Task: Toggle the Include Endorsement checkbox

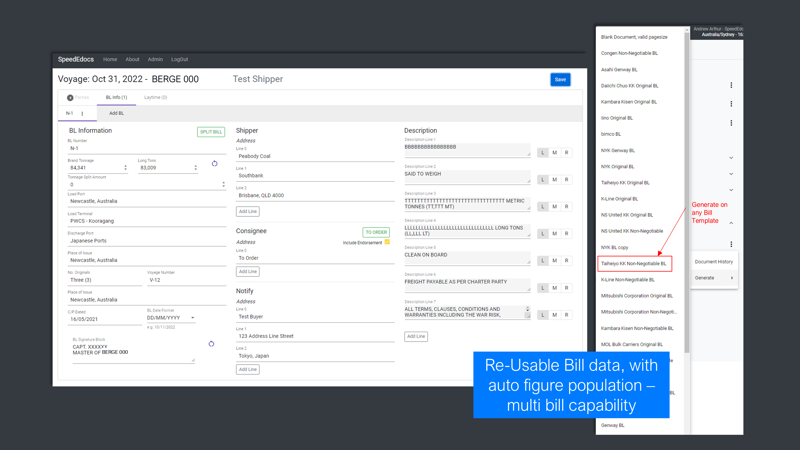Action: [x=387, y=242]
